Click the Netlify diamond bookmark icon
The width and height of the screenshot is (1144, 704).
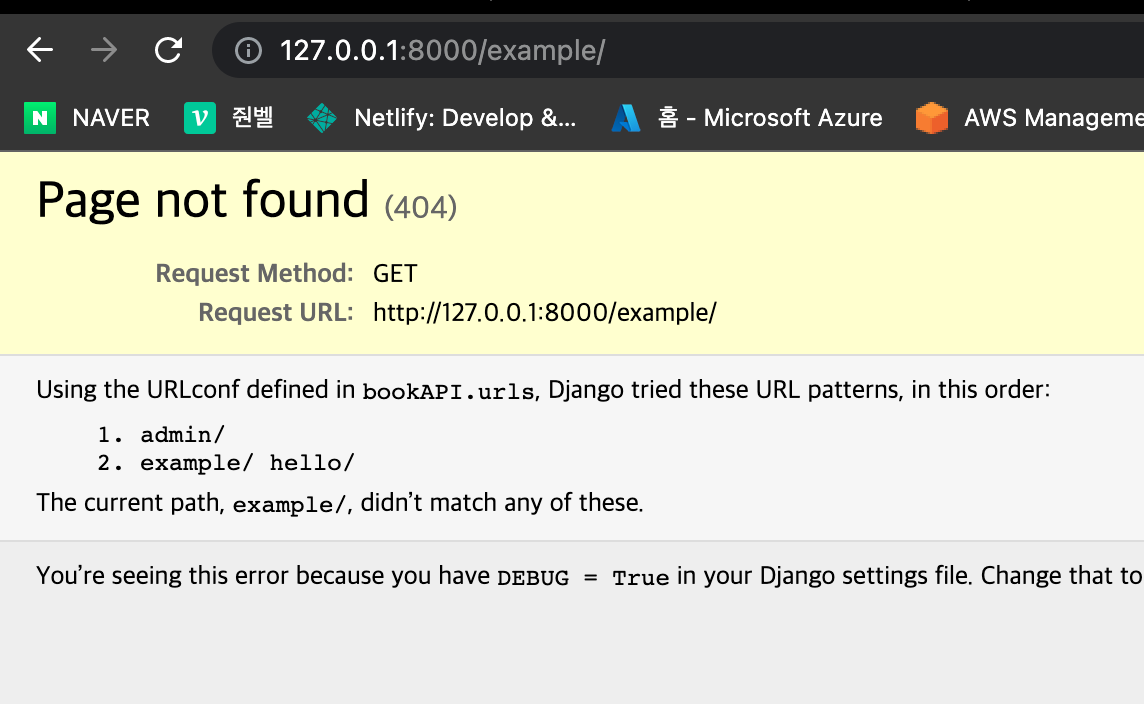(322, 118)
